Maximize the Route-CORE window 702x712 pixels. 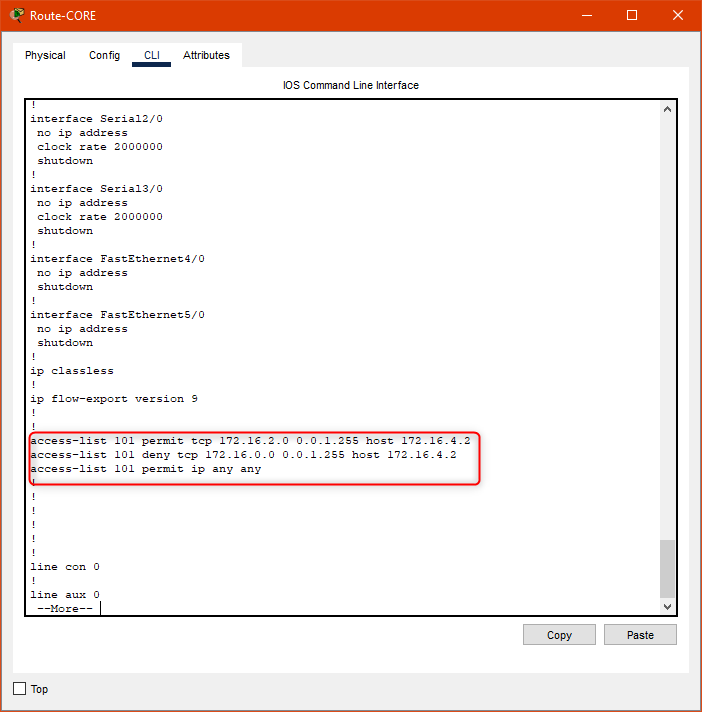632,15
